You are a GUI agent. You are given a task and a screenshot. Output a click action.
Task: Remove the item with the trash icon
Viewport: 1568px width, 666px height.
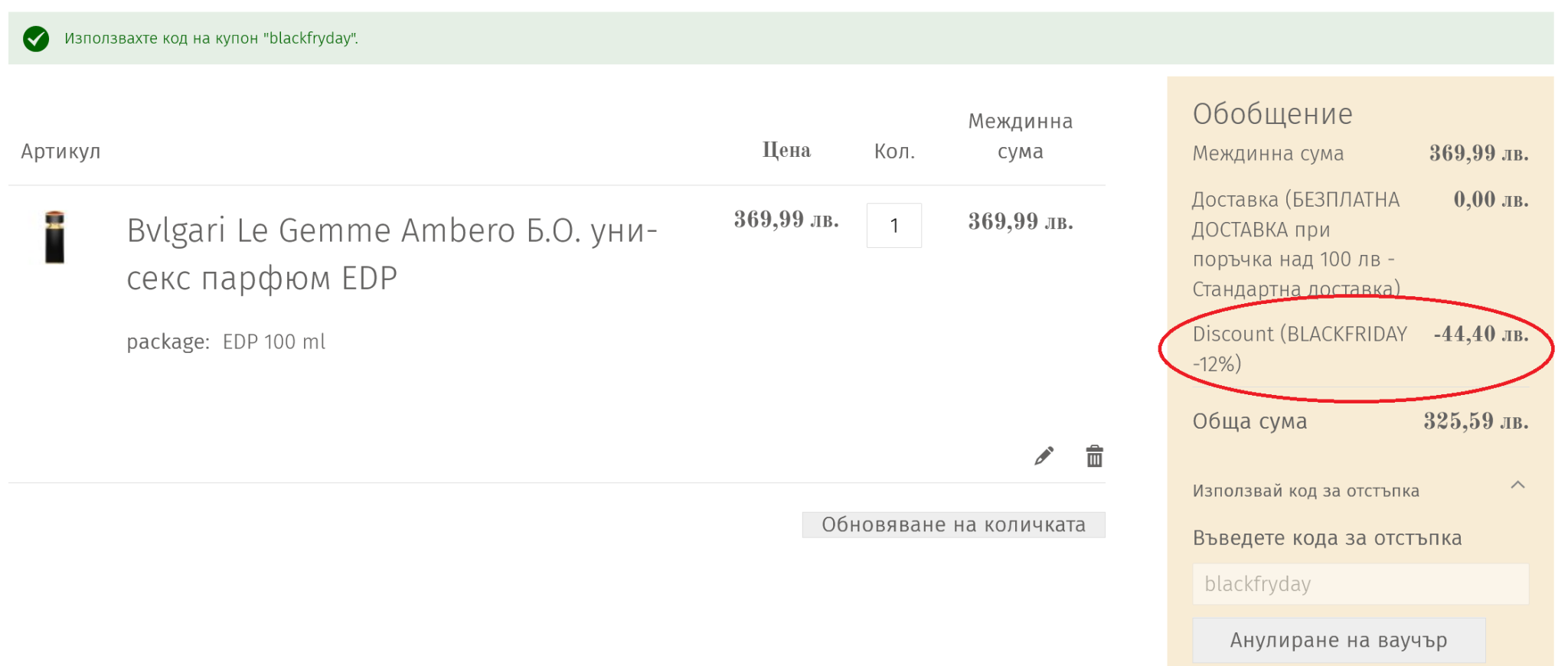(1094, 456)
